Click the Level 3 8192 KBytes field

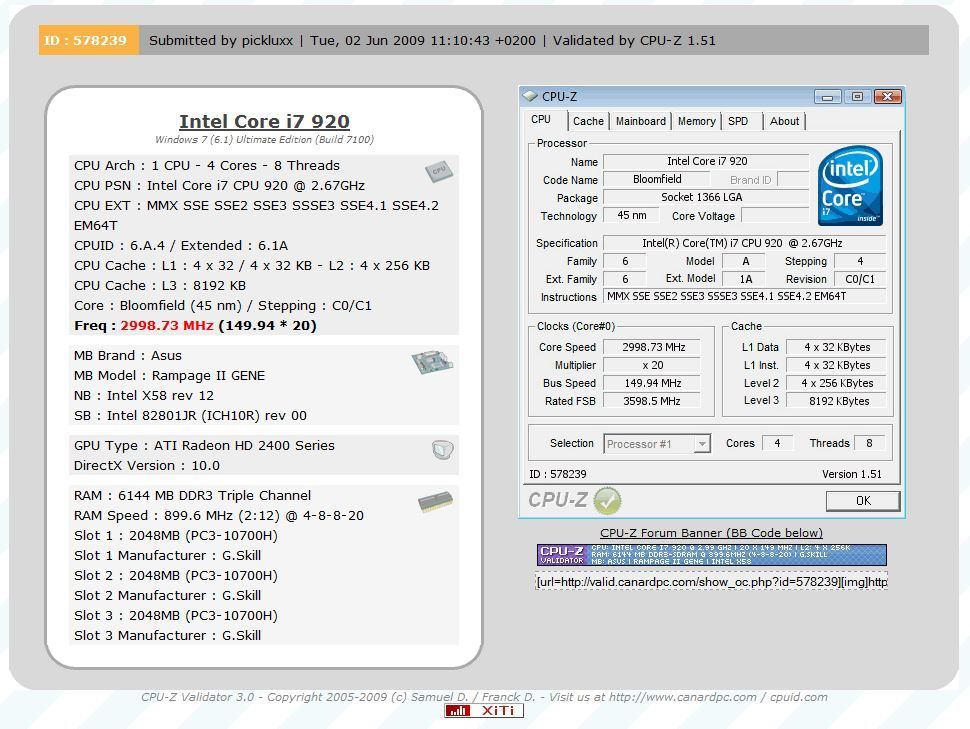[x=836, y=401]
